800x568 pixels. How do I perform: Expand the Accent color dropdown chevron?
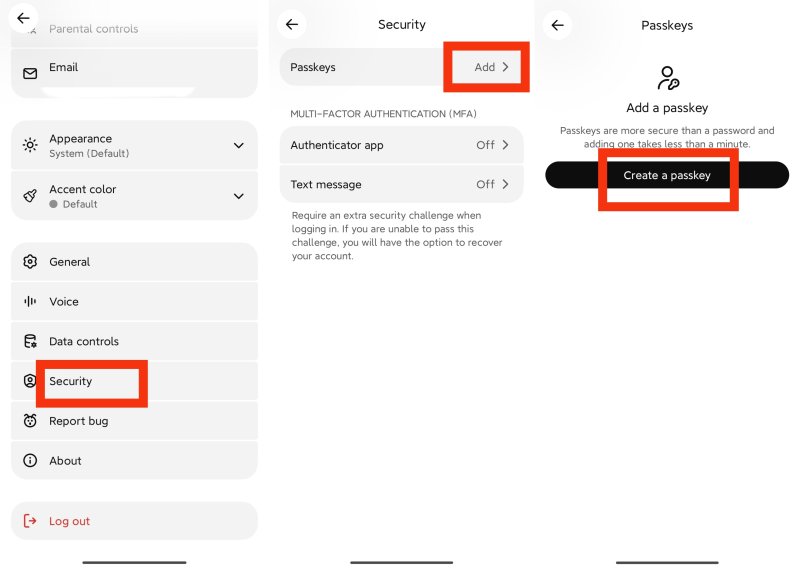238,196
